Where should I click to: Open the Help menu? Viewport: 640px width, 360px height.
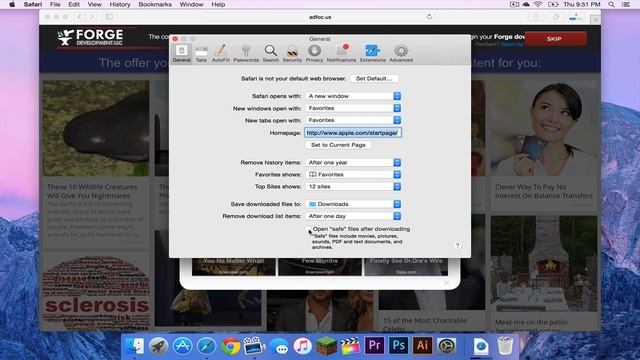click(x=218, y=4)
